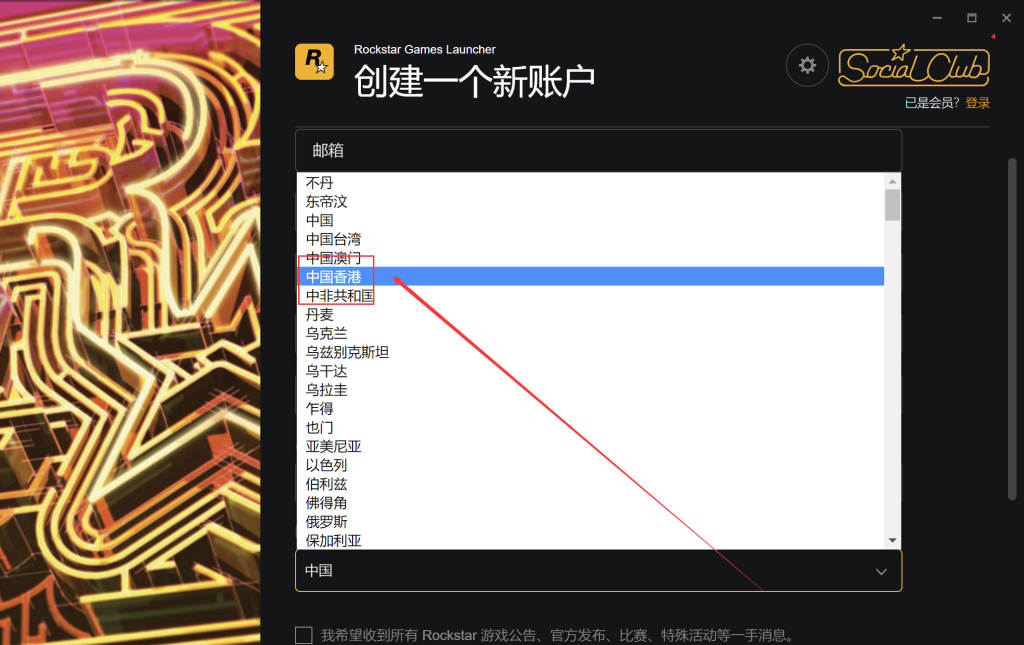
Task: Pick 亚美尼亚 from the country list
Action: pyautogui.click(x=590, y=447)
